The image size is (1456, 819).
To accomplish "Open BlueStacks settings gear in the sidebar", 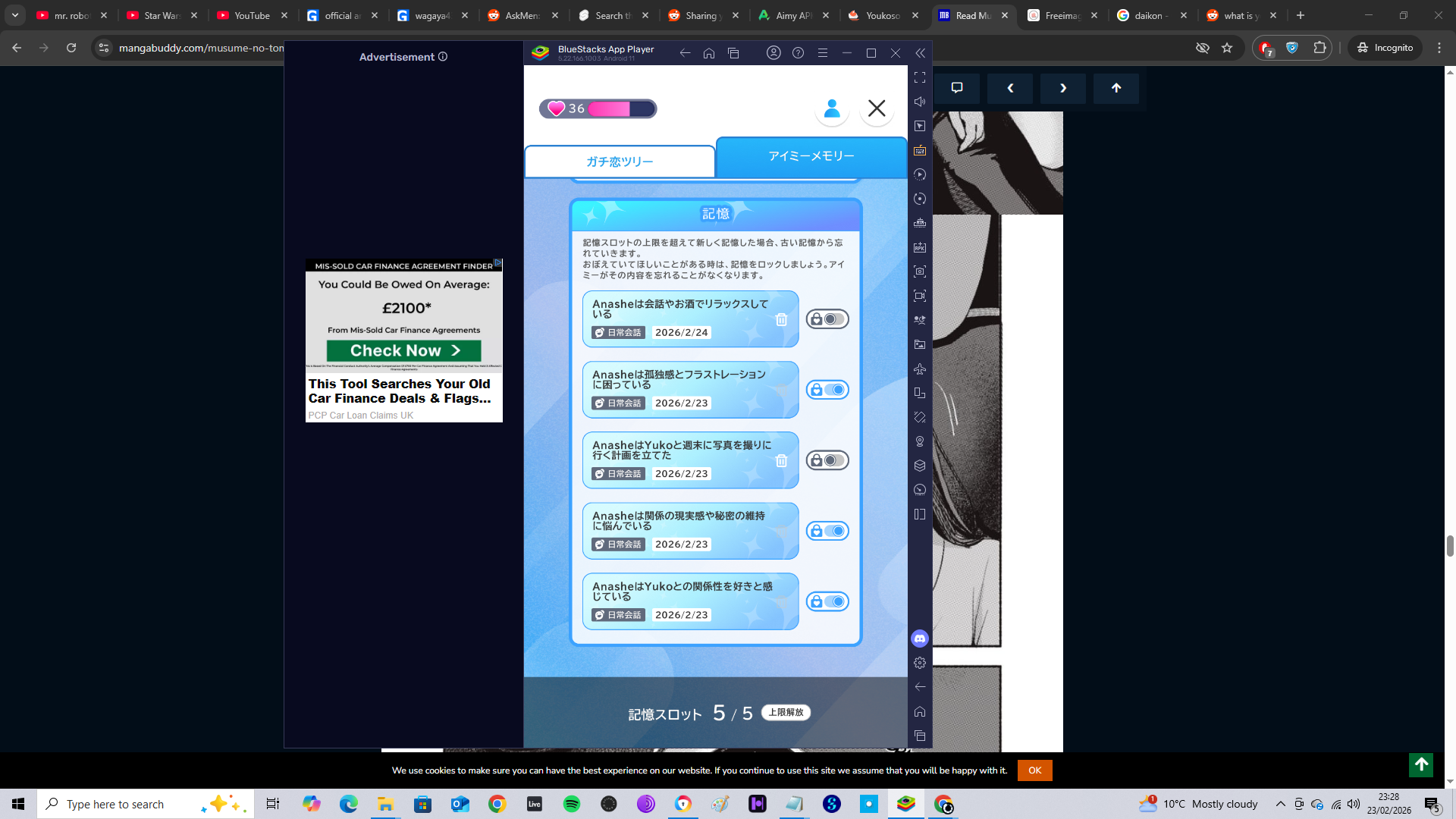I will coord(920,663).
